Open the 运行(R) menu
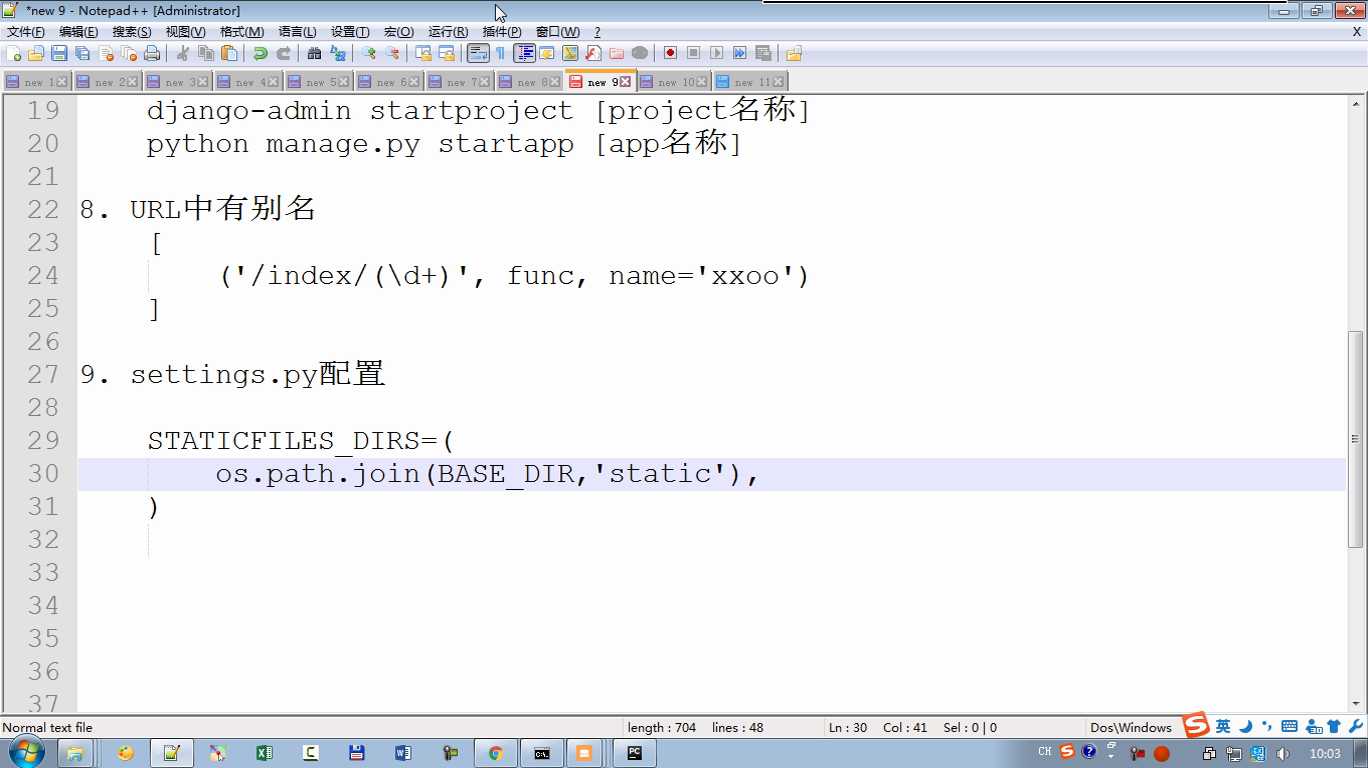Screen dimensions: 1368x768 448,32
